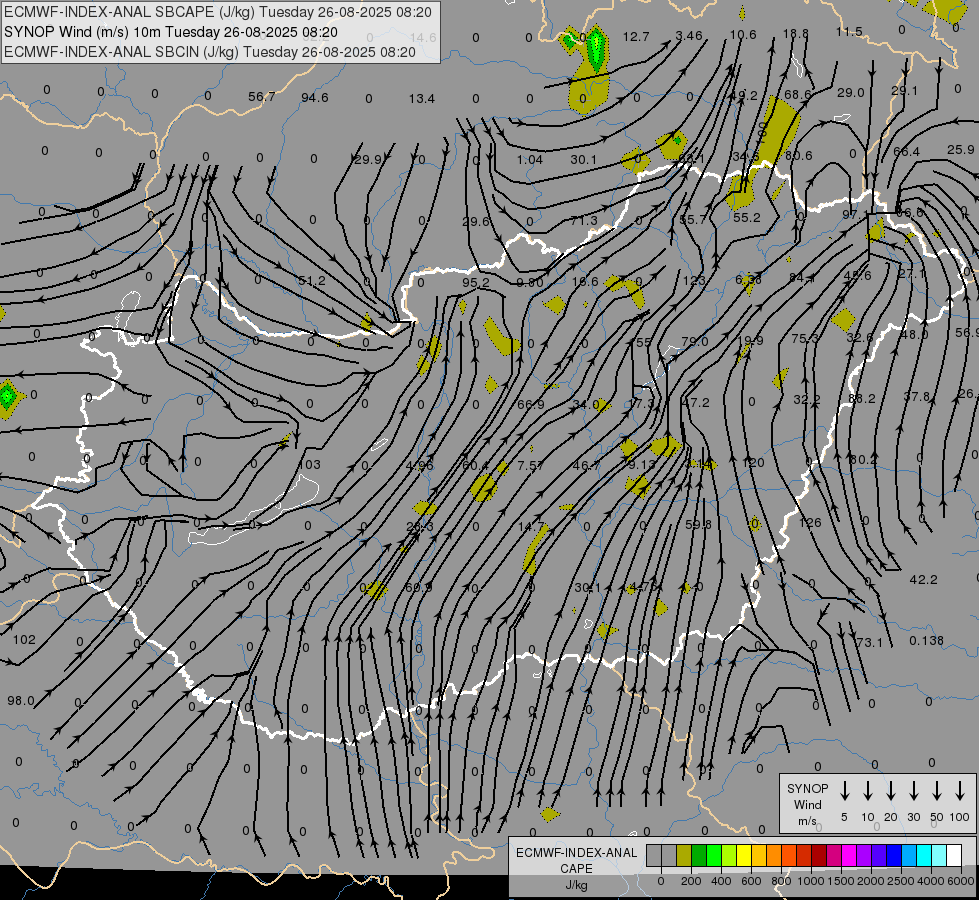The height and width of the screenshot is (900, 979).
Task: Click the value '1.04' on the map
Action: (529, 159)
